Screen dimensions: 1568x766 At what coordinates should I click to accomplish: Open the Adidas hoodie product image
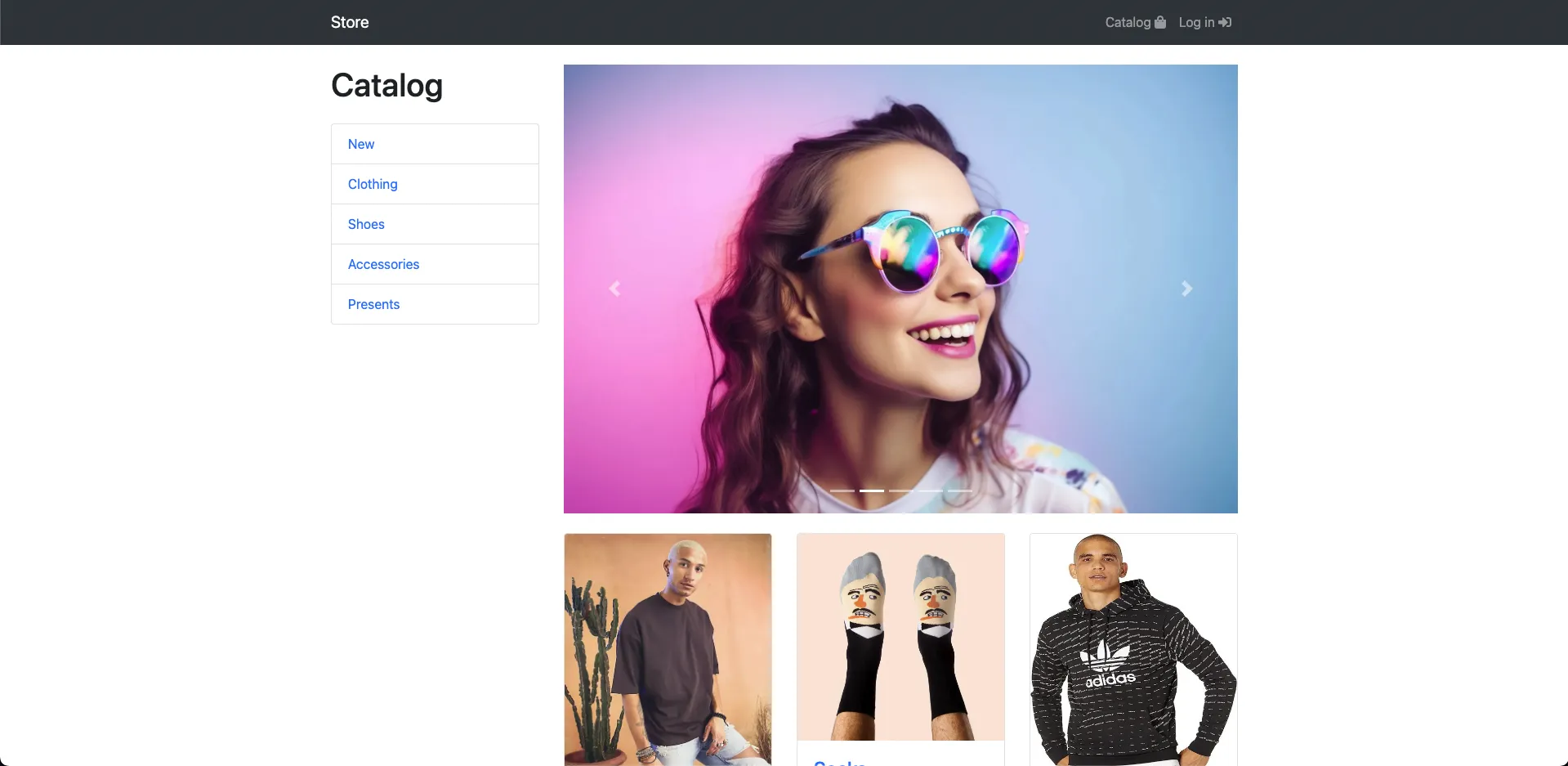[x=1133, y=650]
